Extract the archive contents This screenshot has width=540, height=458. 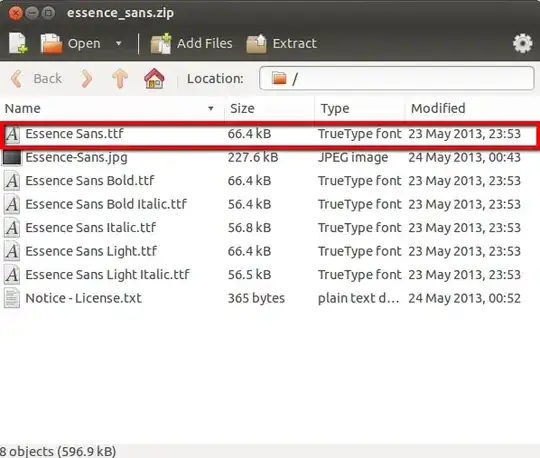[x=281, y=43]
